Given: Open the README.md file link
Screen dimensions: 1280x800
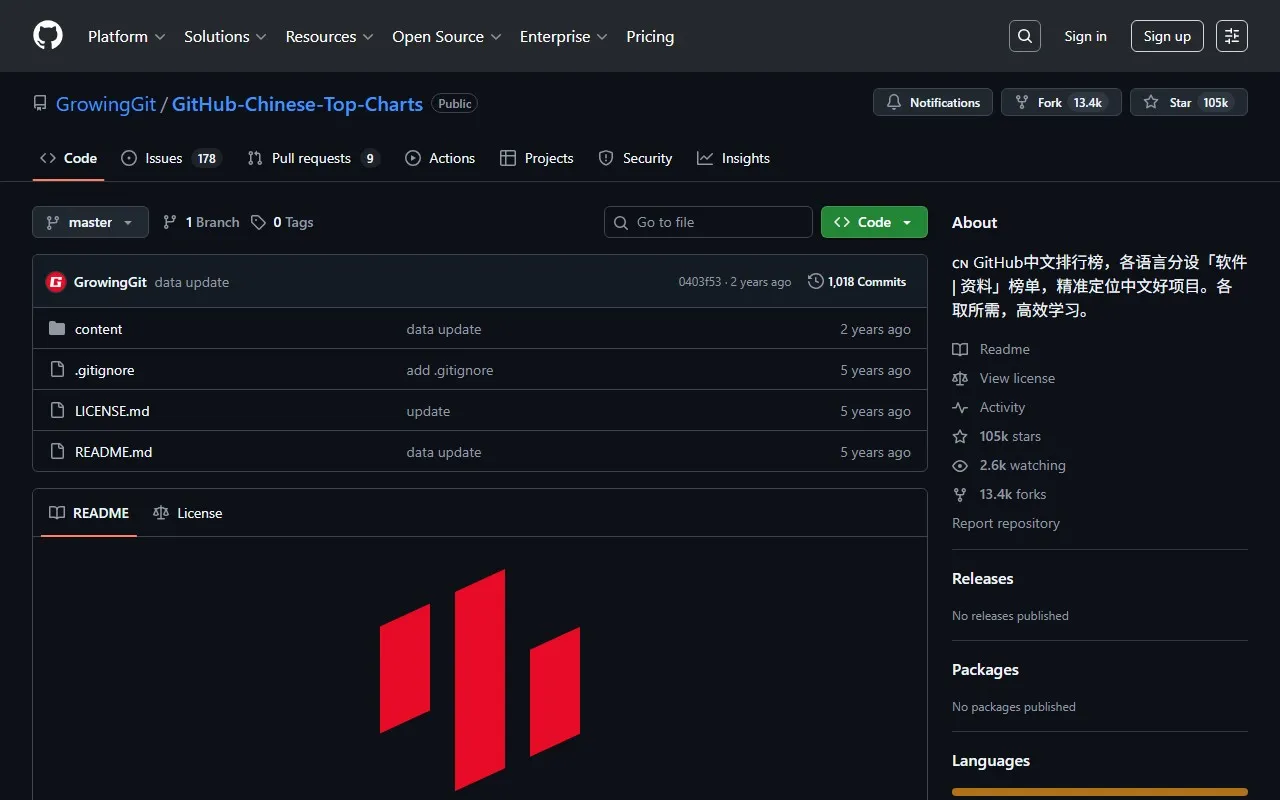Looking at the screenshot, I should pos(113,452).
